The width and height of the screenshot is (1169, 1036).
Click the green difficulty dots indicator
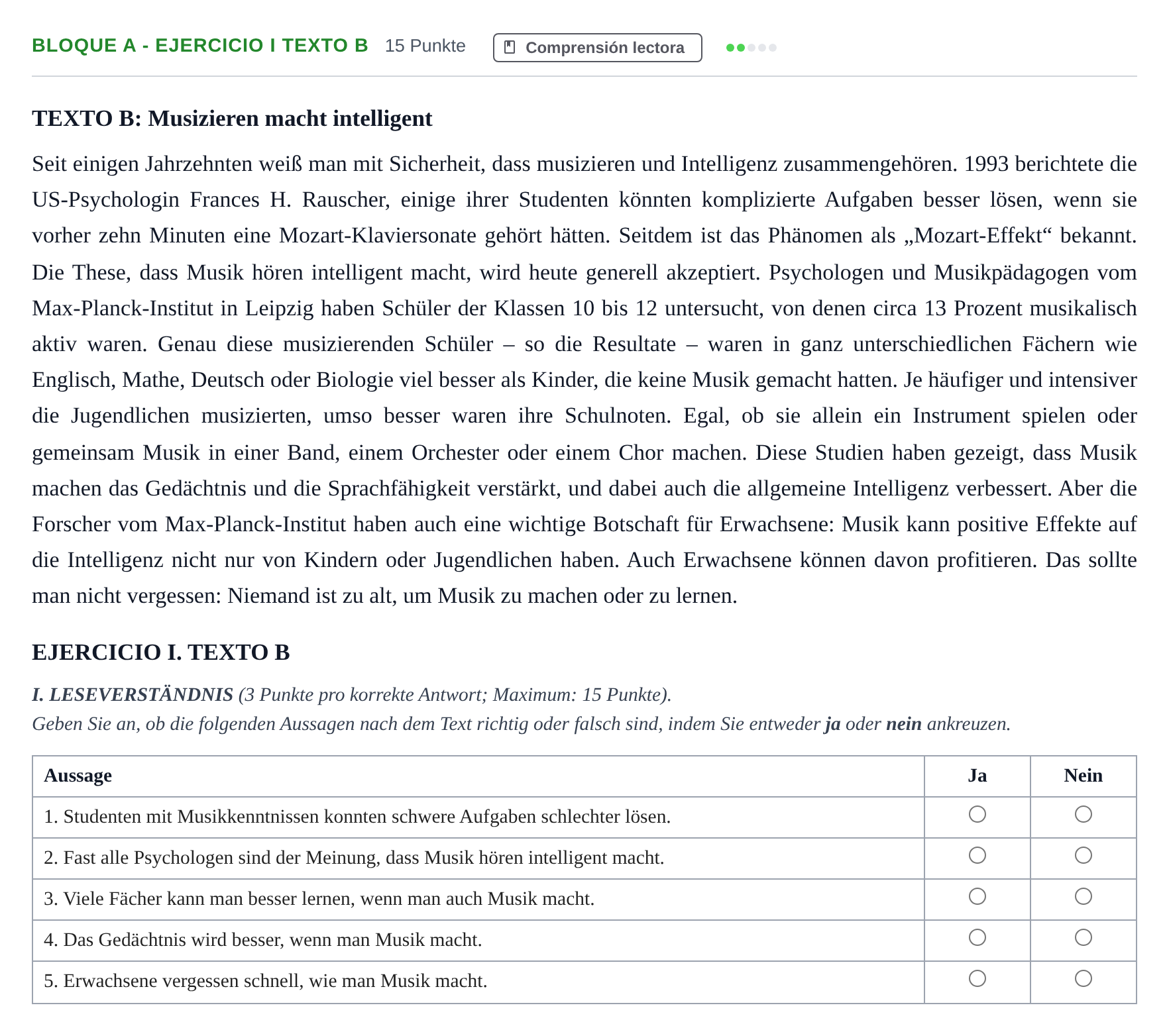751,48
